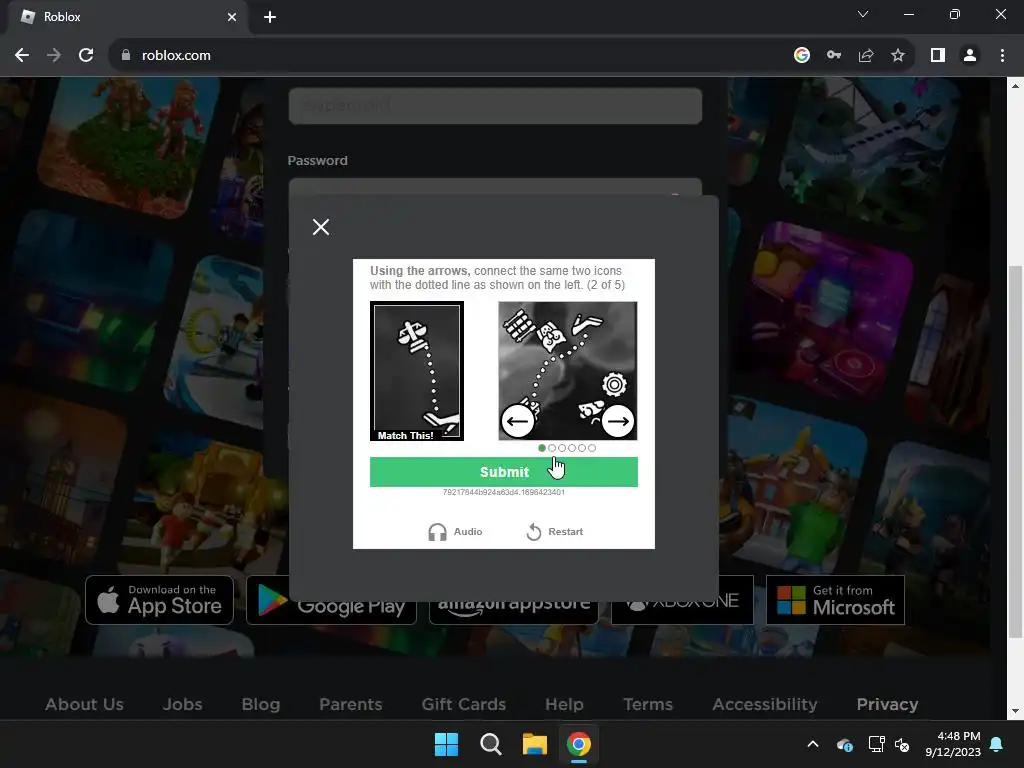The width and height of the screenshot is (1024, 768).
Task: Open the Help footer link
Action: (564, 704)
